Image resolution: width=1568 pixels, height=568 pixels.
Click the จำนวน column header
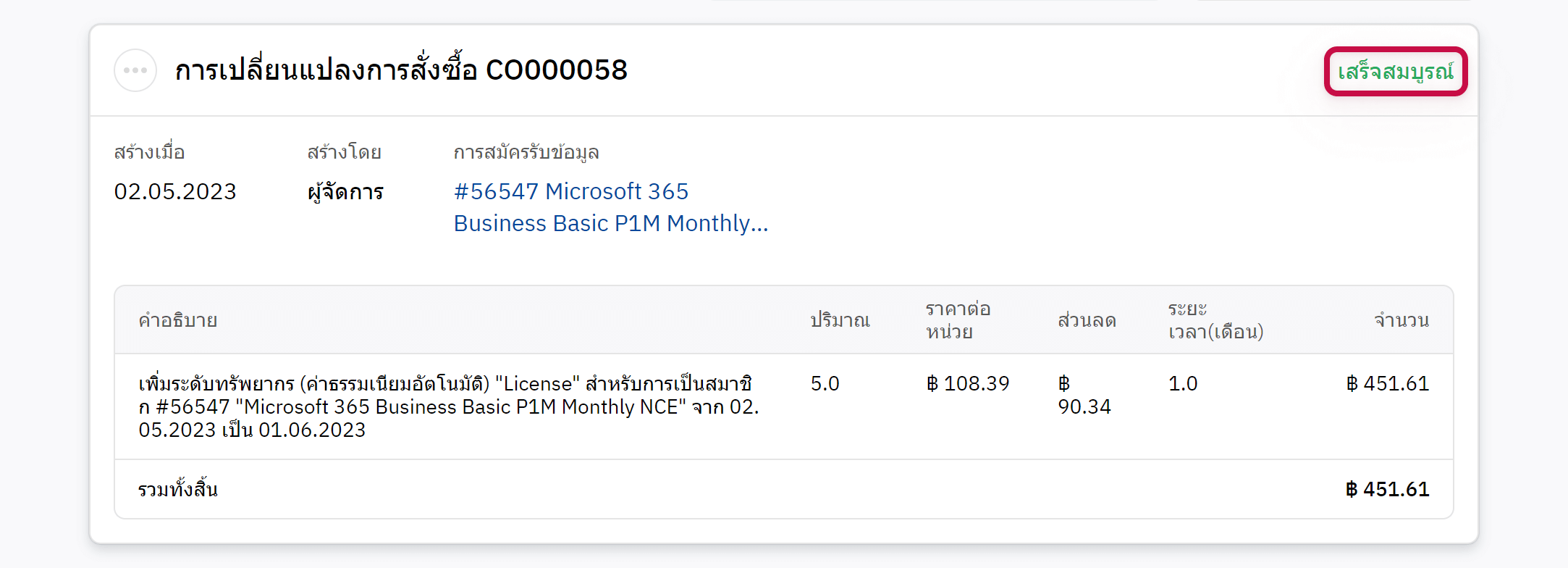pyautogui.click(x=1401, y=320)
